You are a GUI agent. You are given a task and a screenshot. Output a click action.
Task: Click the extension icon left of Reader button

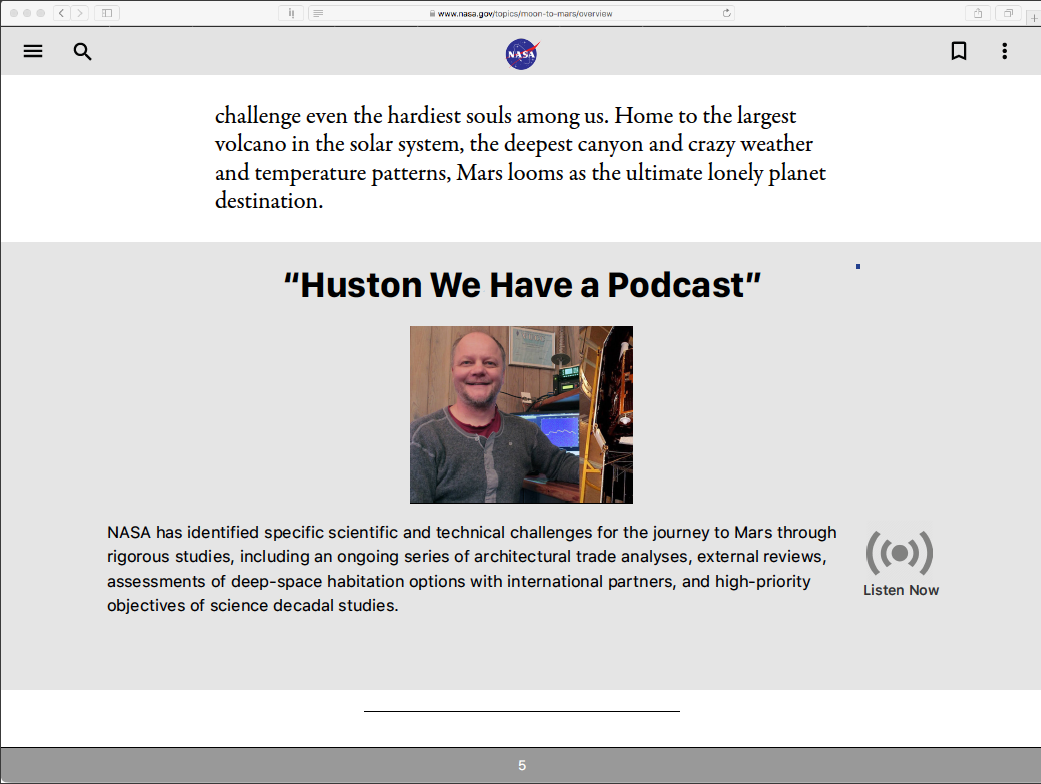(291, 13)
